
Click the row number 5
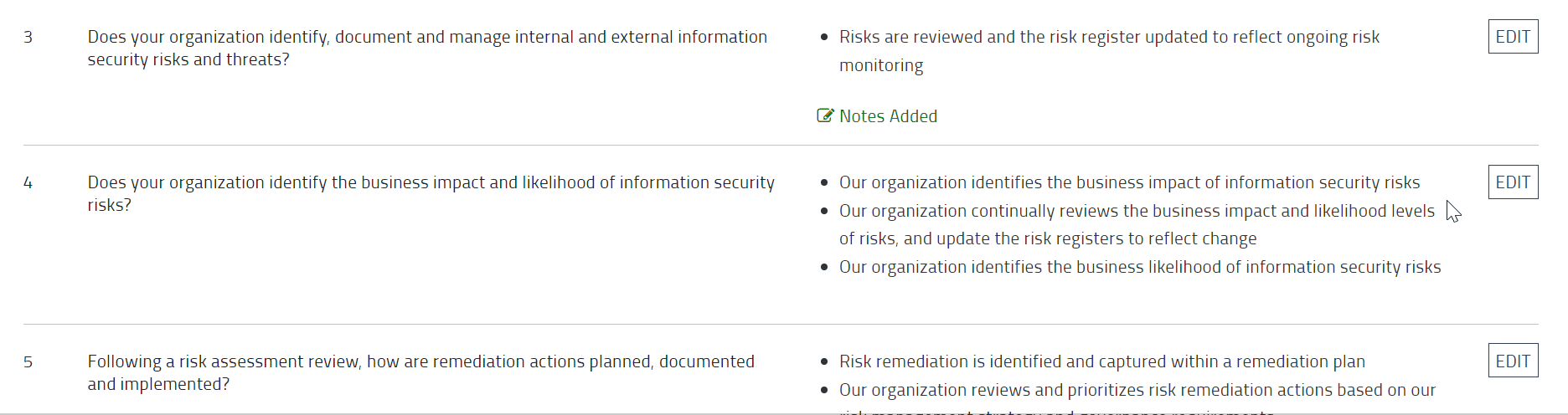[28, 361]
